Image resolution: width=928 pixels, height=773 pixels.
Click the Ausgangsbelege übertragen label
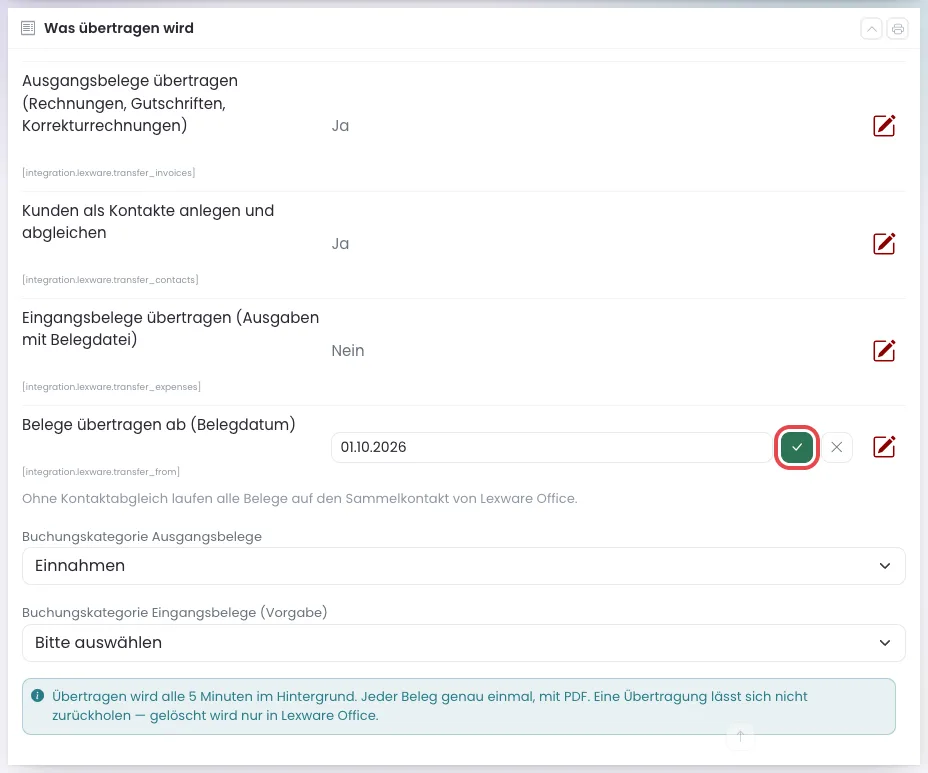[x=130, y=103]
